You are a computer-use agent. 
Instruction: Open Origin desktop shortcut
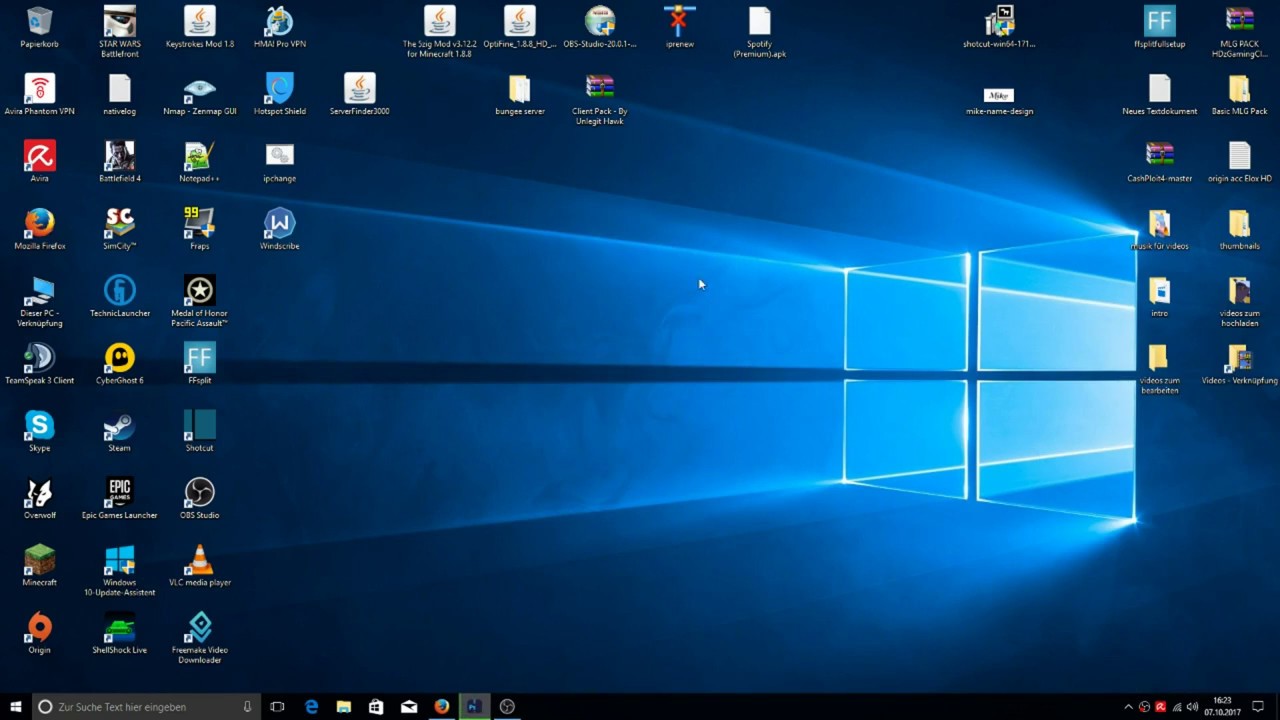tap(40, 626)
